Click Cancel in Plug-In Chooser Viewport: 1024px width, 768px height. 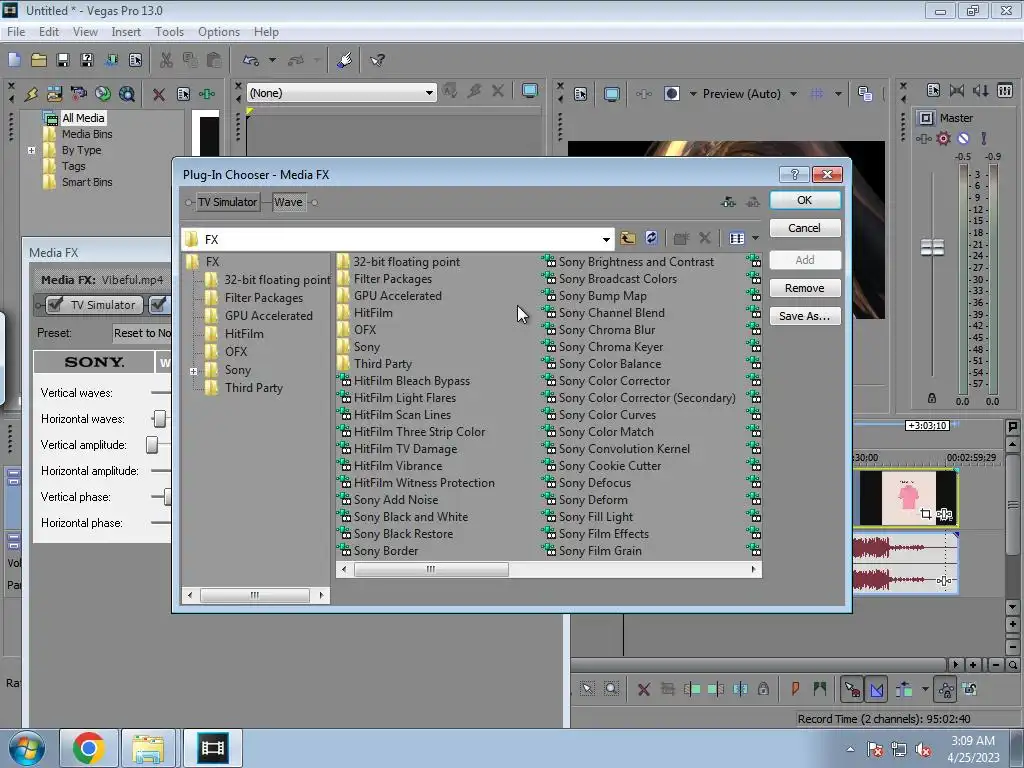tap(805, 228)
